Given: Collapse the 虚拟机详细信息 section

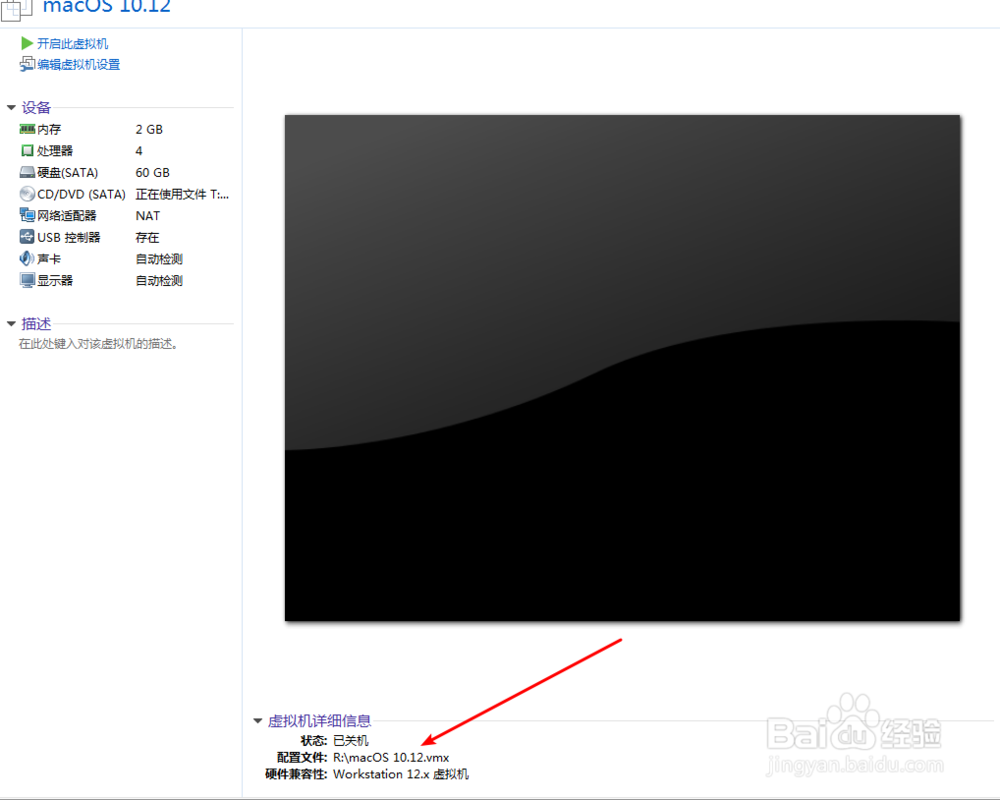Looking at the screenshot, I should (258, 721).
